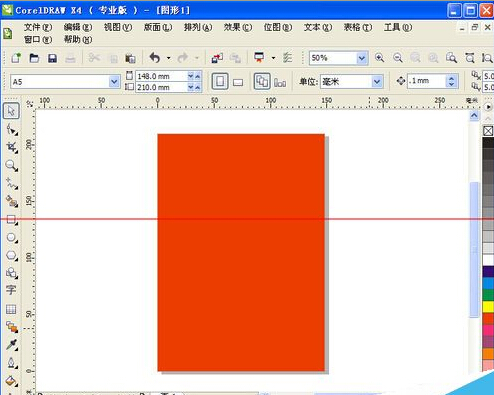This screenshot has width=494, height=395.
Task: Choose the Ellipse tool
Action: [11, 238]
